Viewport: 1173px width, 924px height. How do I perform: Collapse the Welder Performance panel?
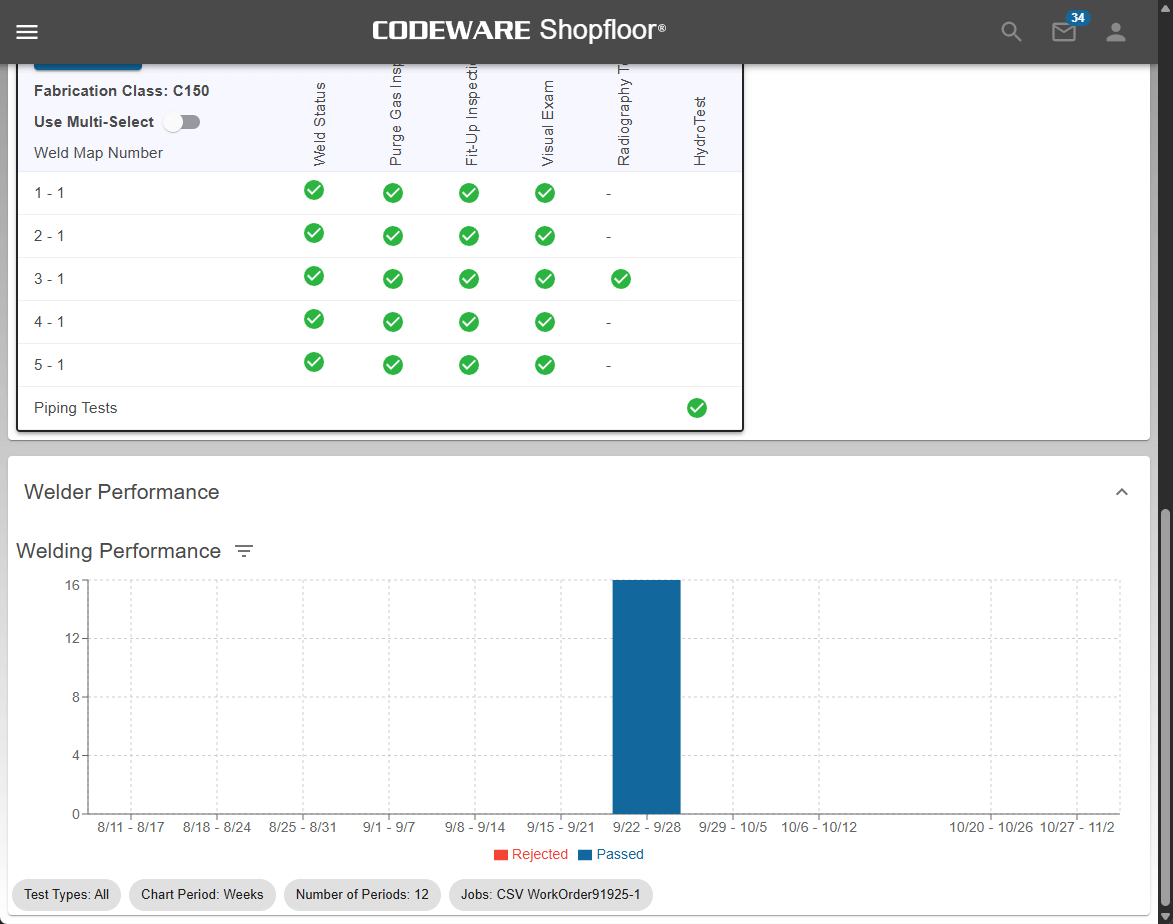[x=1122, y=492]
